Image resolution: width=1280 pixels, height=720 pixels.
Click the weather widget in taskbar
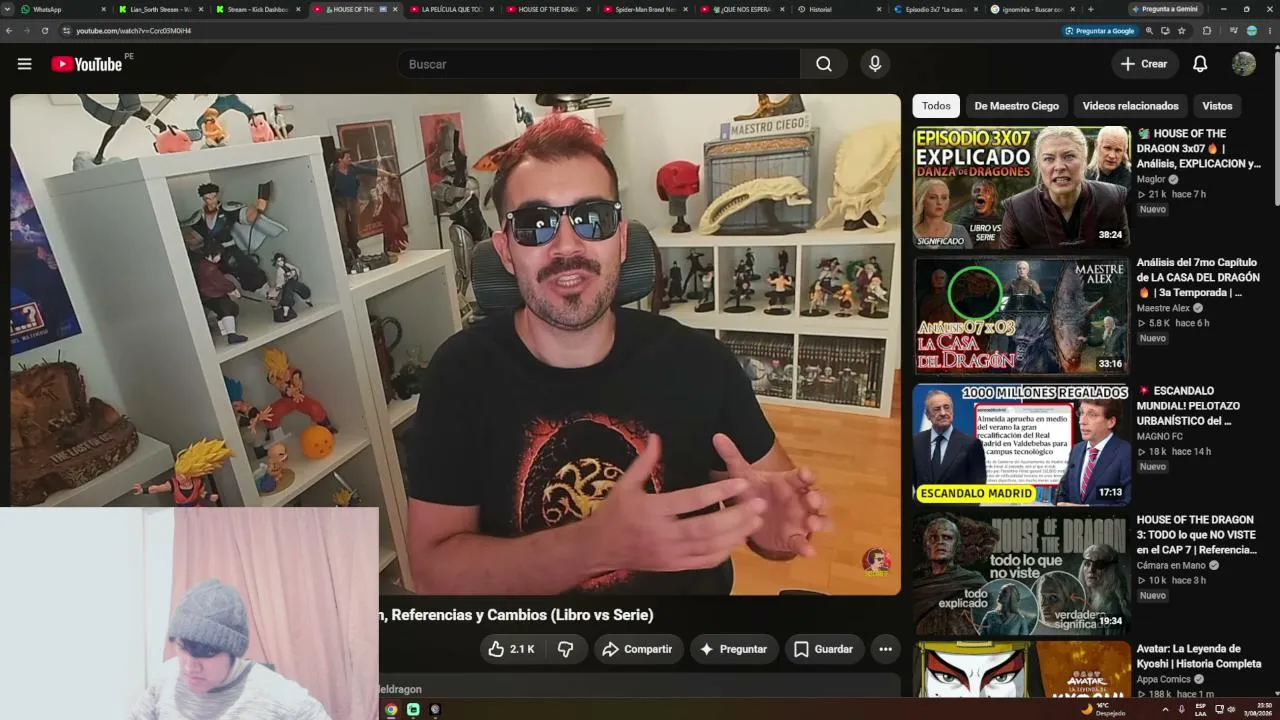pos(1103,709)
